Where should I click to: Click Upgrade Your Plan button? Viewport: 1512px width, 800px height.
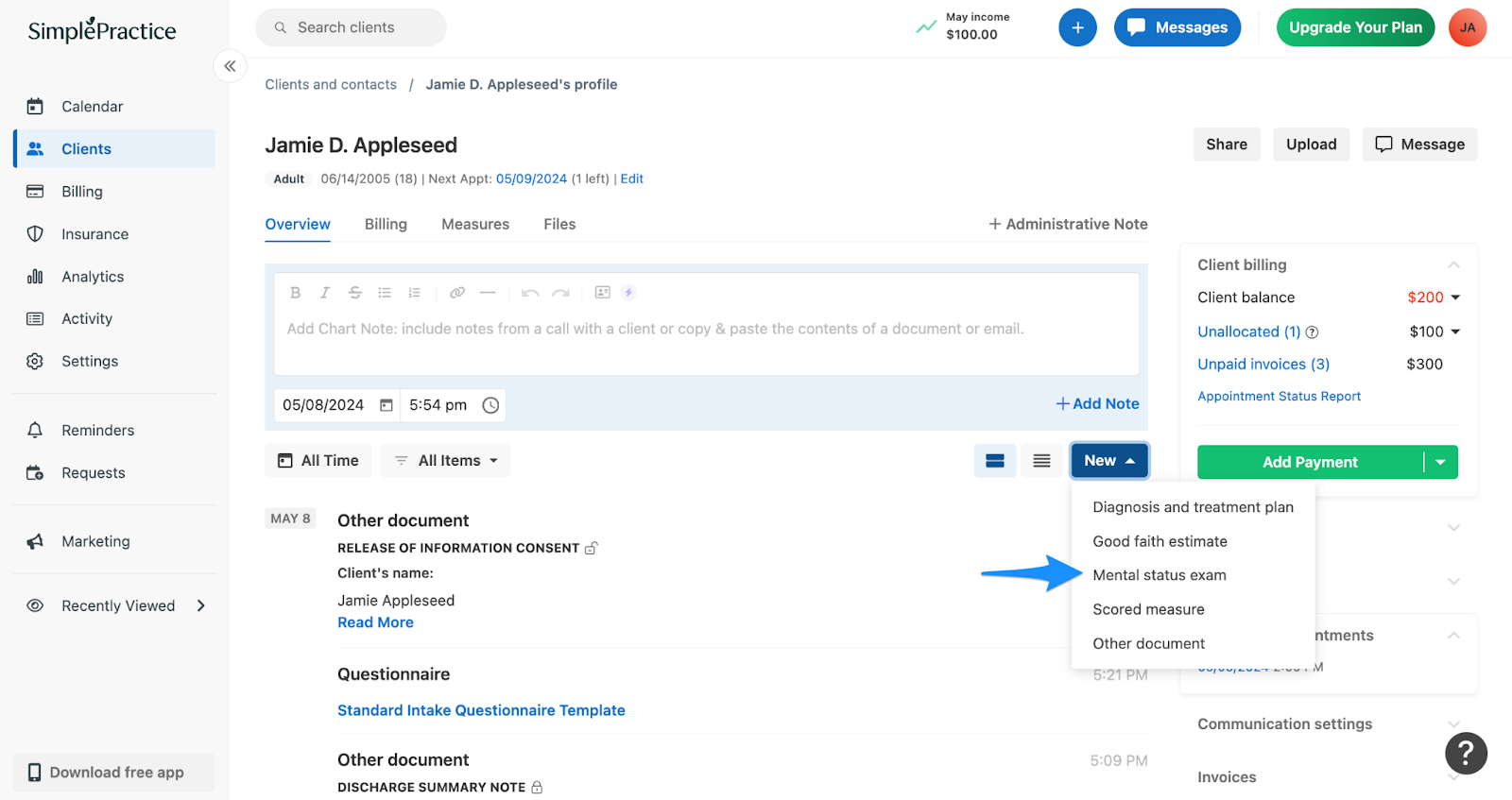pos(1355,27)
